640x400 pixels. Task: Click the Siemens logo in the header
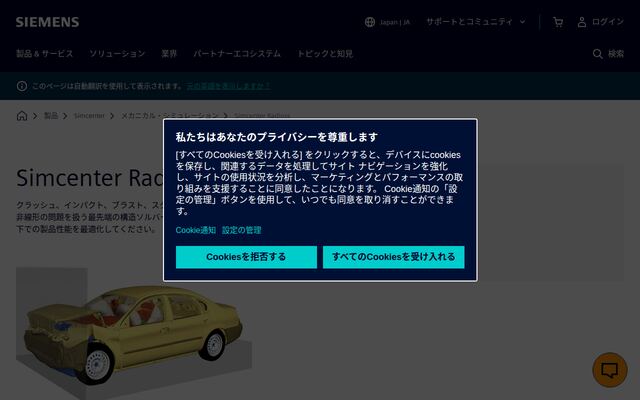pyautogui.click(x=47, y=22)
